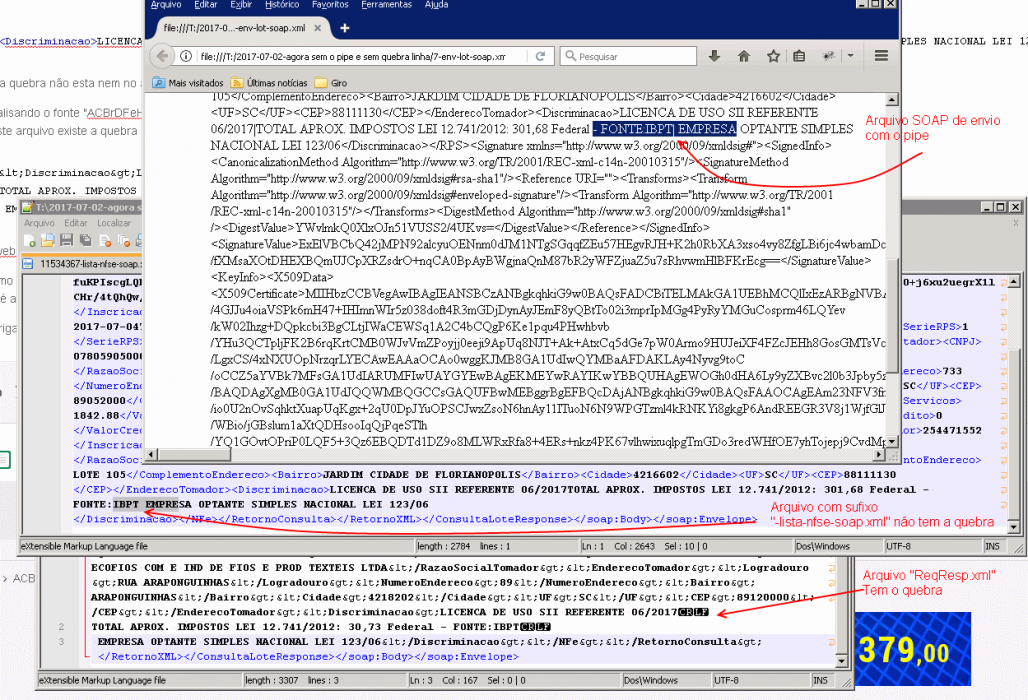
Task: Click the Firefox horizontal scrollbar left arrow
Action: [x=151, y=454]
